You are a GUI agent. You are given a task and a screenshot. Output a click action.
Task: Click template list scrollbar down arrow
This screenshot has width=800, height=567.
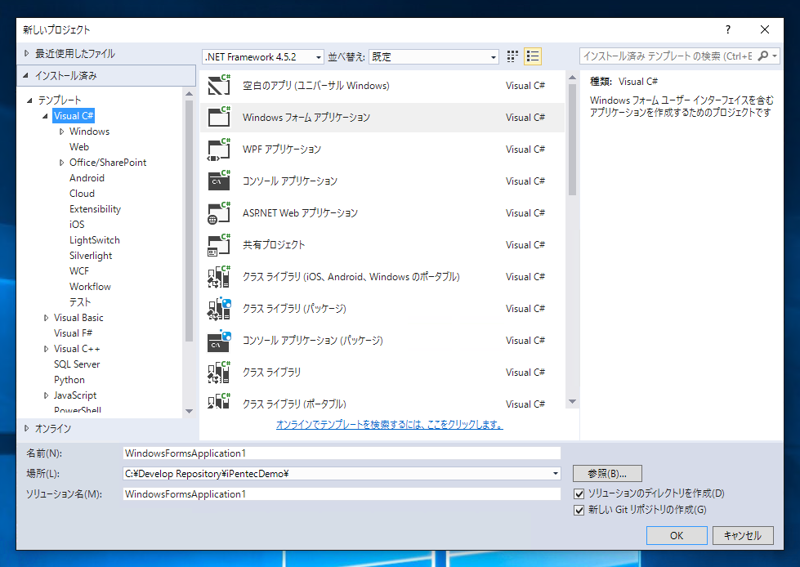(x=572, y=402)
